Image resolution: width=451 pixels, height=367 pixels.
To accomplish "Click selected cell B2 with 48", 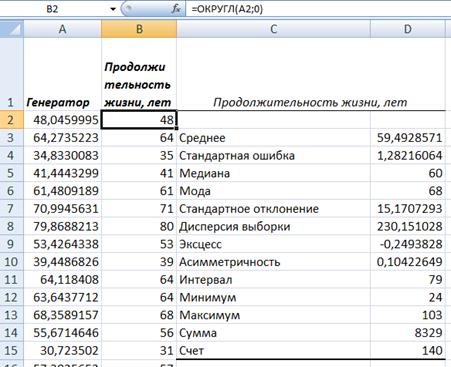I will tap(139, 120).
